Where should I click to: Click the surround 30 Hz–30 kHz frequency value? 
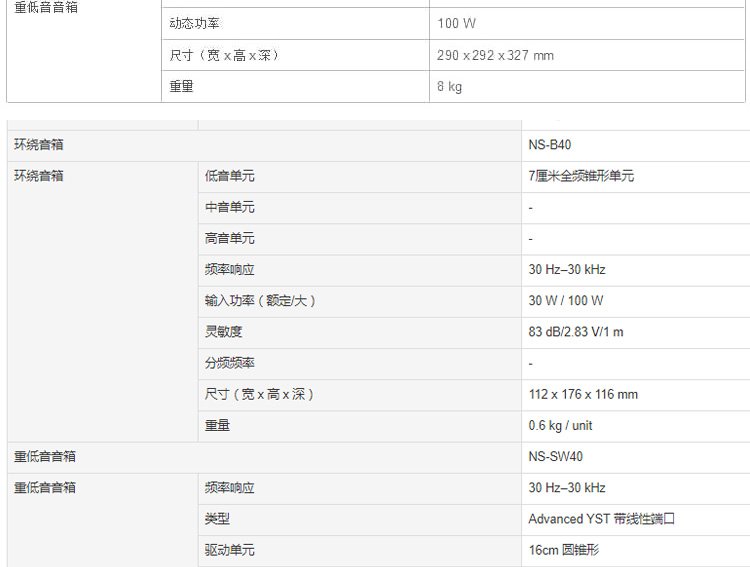pos(567,269)
